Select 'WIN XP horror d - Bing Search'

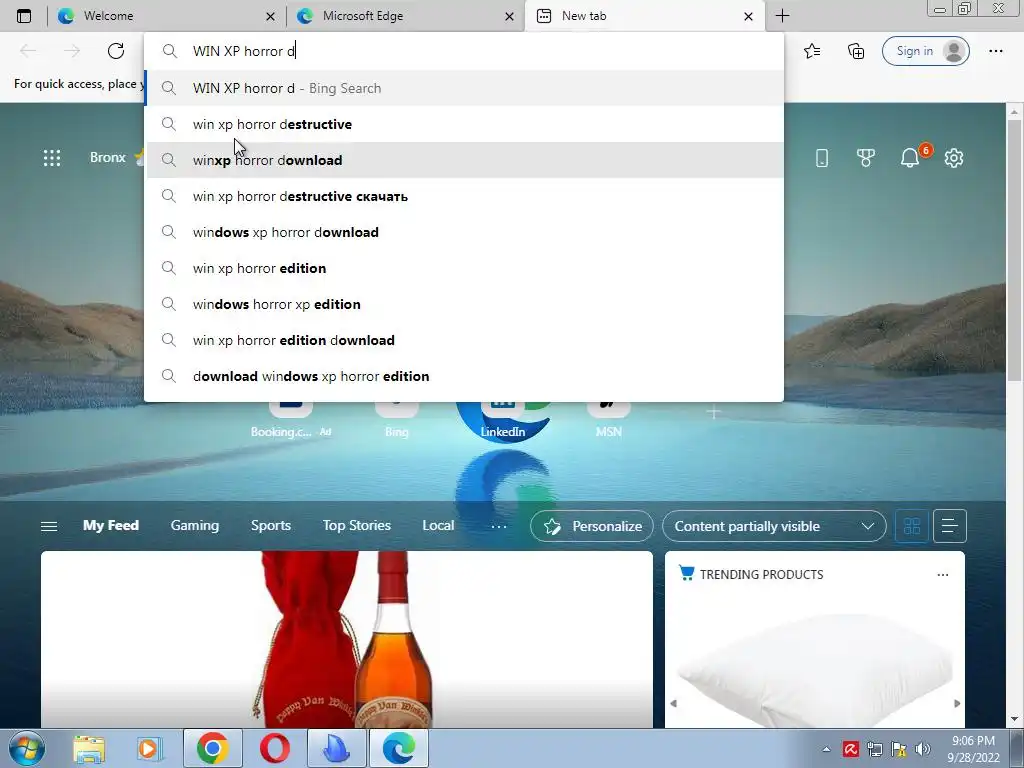coord(464,88)
